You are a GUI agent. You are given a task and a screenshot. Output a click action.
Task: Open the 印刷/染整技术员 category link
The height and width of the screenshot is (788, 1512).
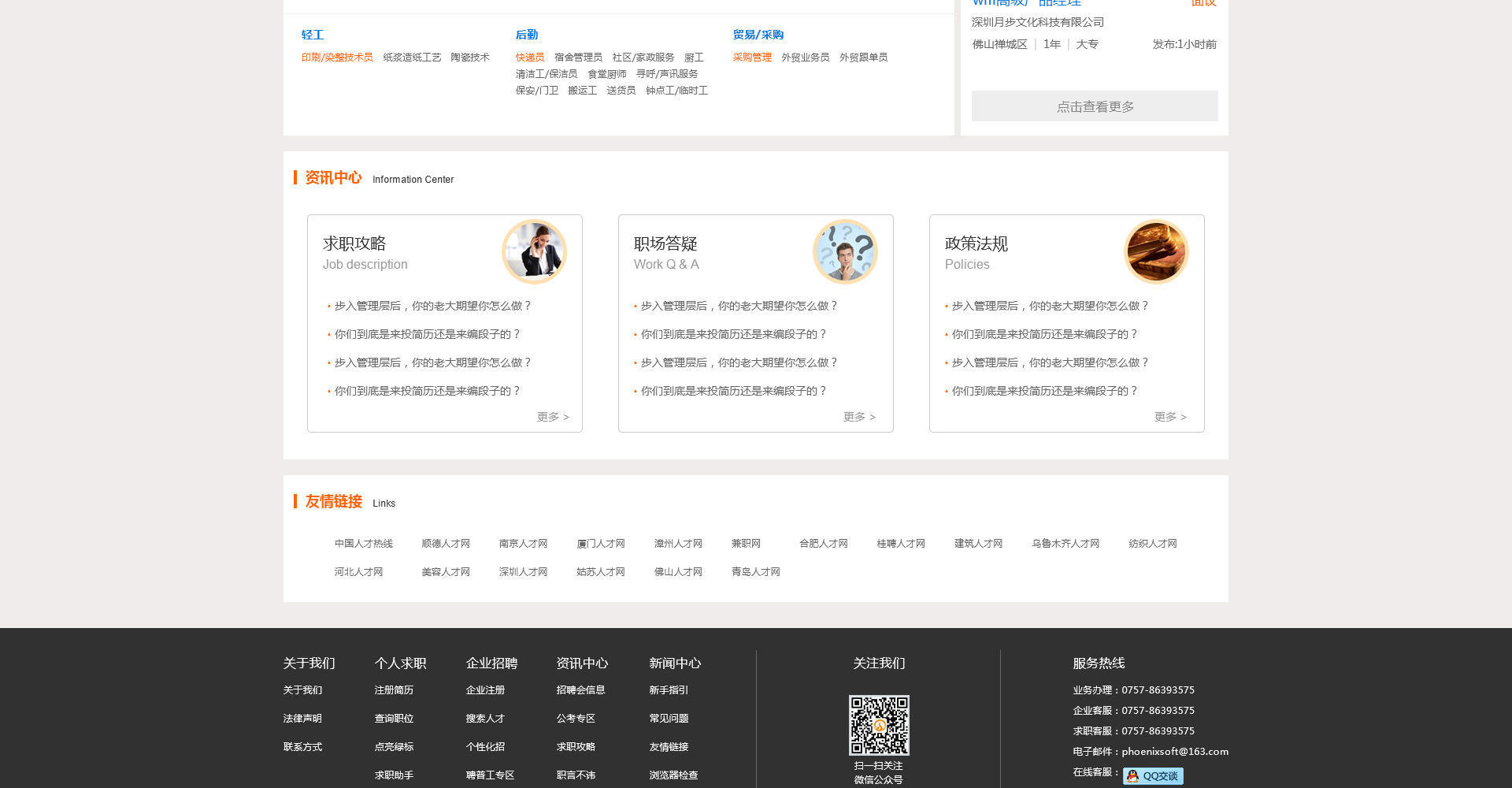coord(337,58)
